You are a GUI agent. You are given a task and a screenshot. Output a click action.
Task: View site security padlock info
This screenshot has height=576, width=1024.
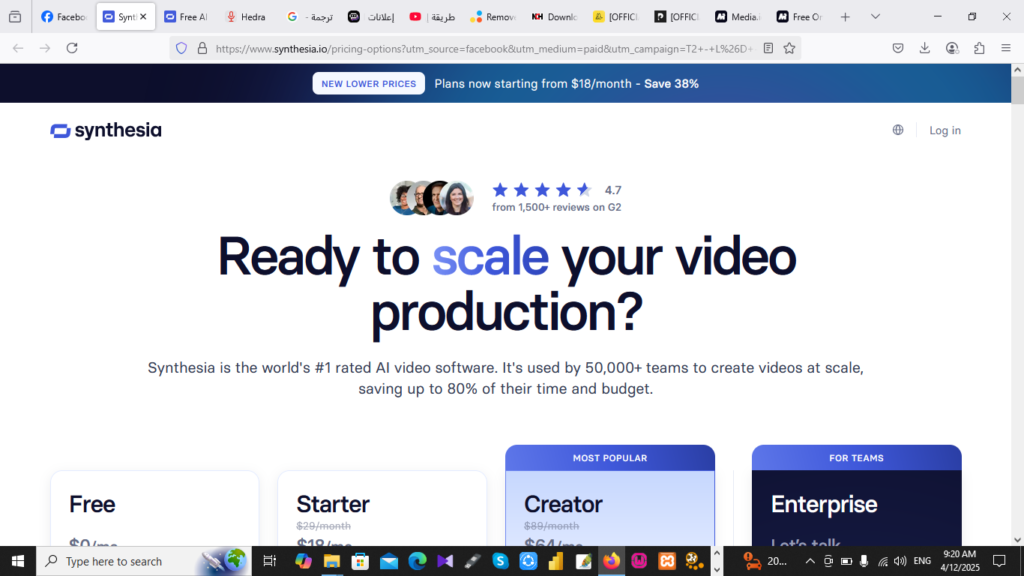coord(202,48)
